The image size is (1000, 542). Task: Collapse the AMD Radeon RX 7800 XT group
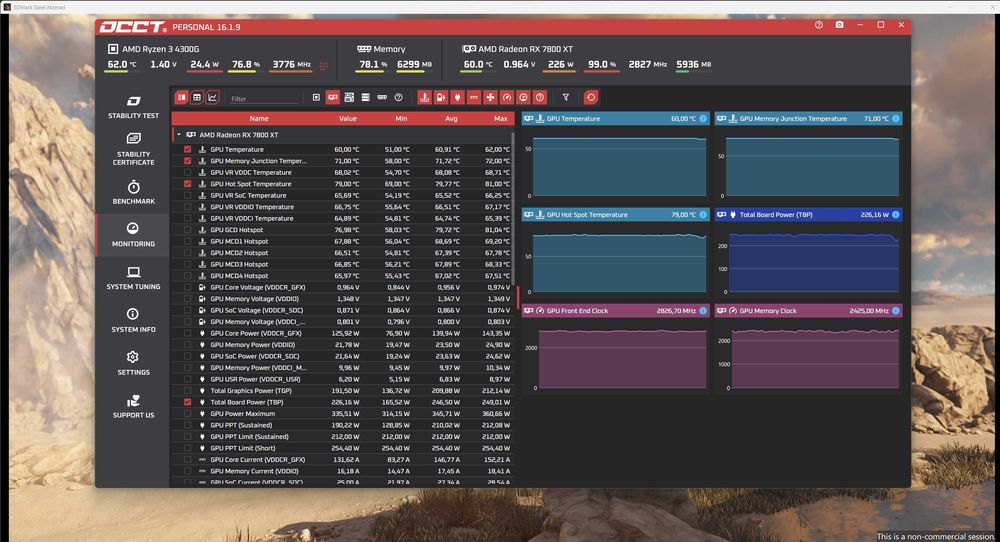click(179, 135)
